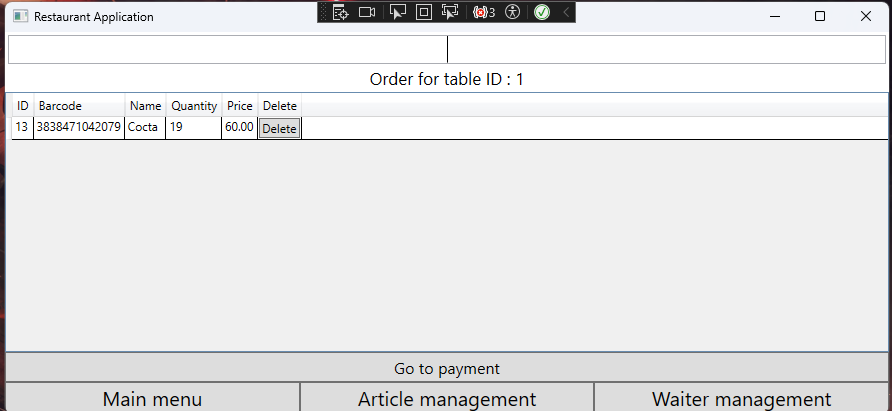This screenshot has height=411, width=892.
Task: Open binding failures indicator showing 3
Action: click(484, 12)
